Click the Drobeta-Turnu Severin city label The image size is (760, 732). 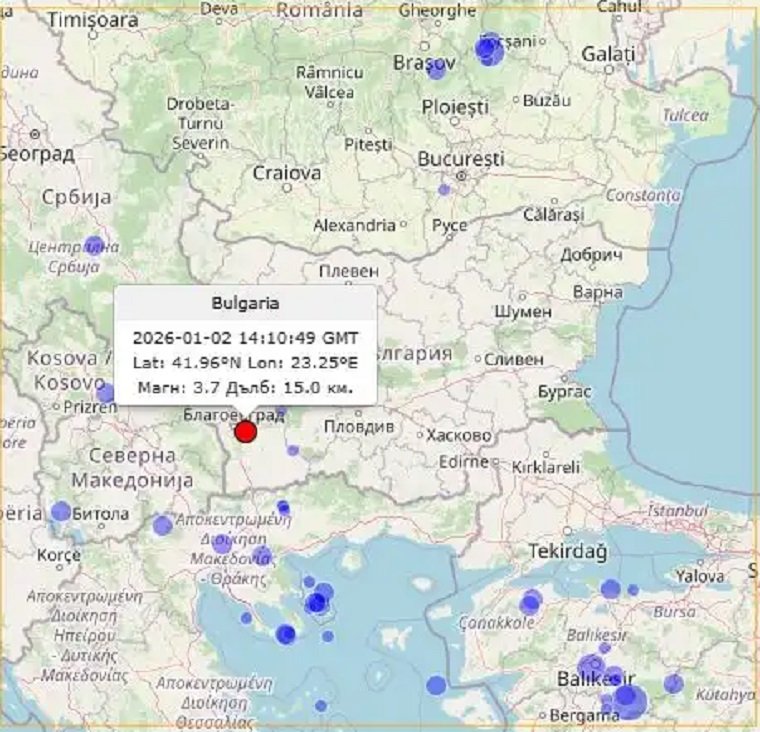tap(200, 124)
